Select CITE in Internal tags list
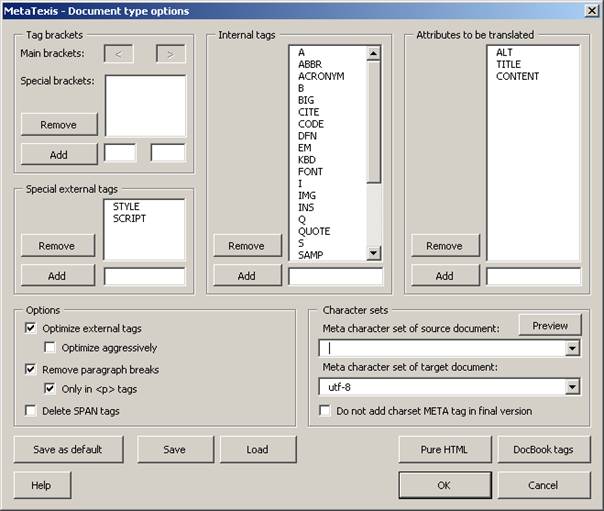The height and width of the screenshot is (511, 604). pos(309,112)
